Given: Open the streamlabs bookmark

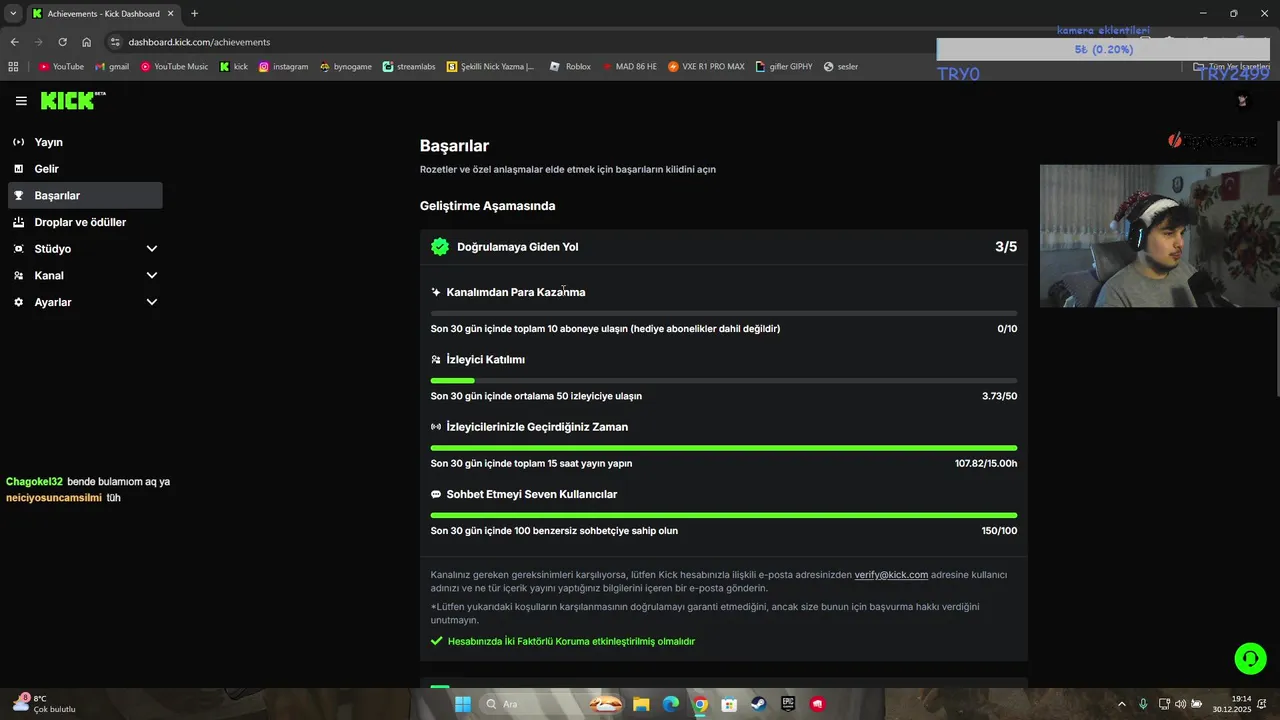Looking at the screenshot, I should [x=409, y=67].
